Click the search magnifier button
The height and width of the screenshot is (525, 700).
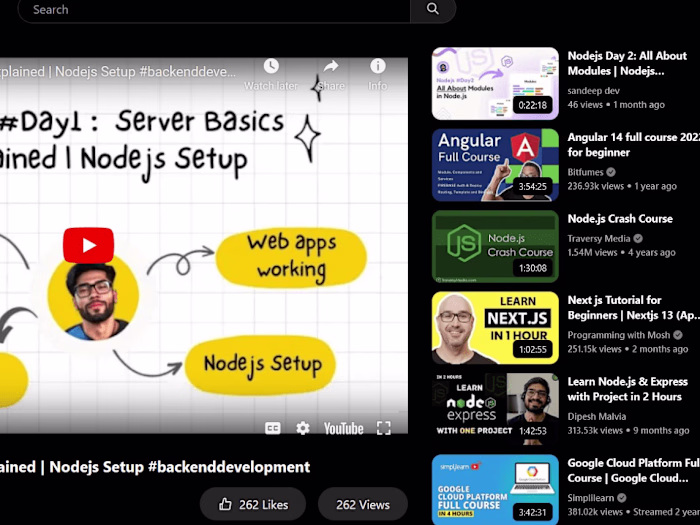(x=432, y=9)
